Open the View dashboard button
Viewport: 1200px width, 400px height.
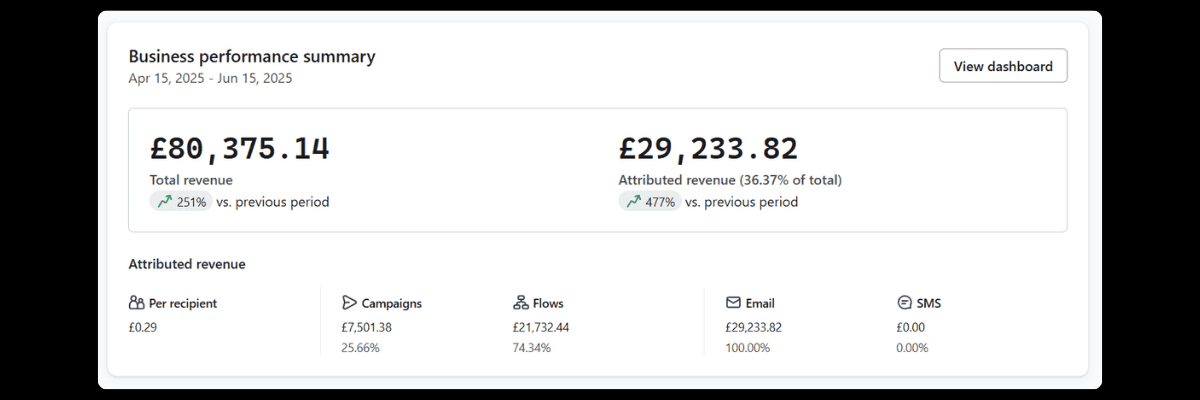click(x=1003, y=66)
